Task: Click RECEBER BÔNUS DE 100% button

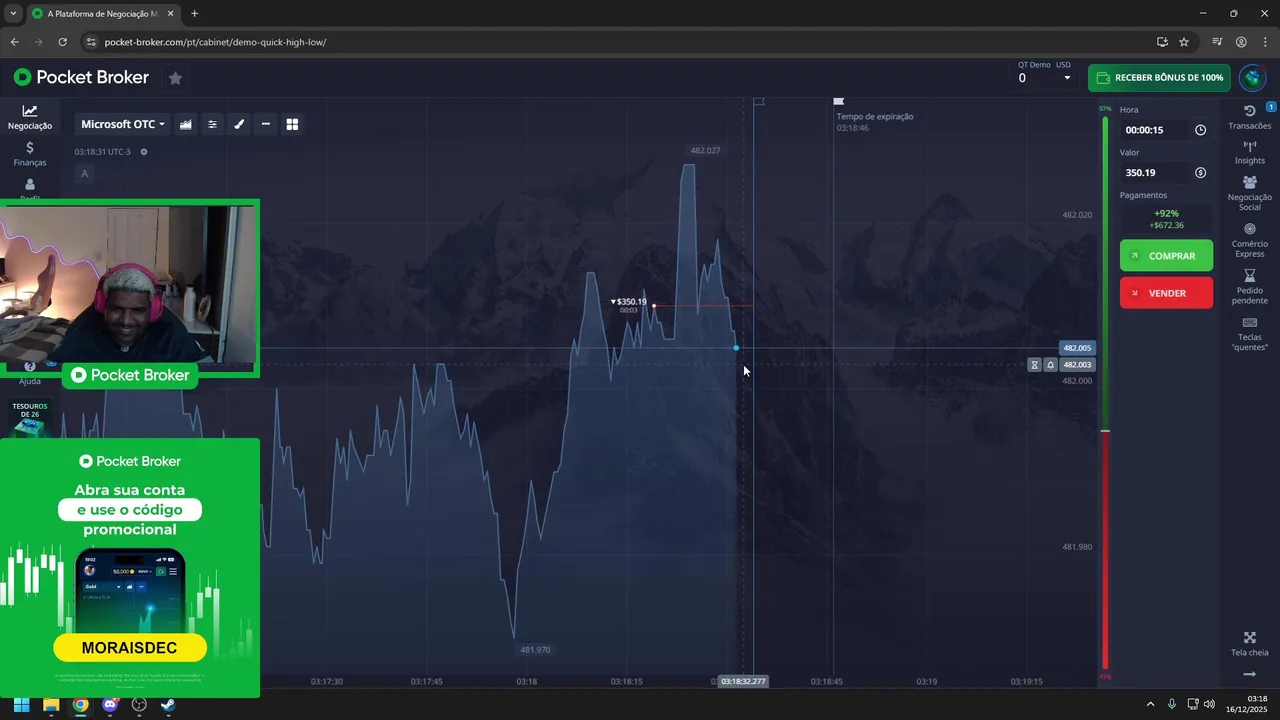Action: 1159,78
